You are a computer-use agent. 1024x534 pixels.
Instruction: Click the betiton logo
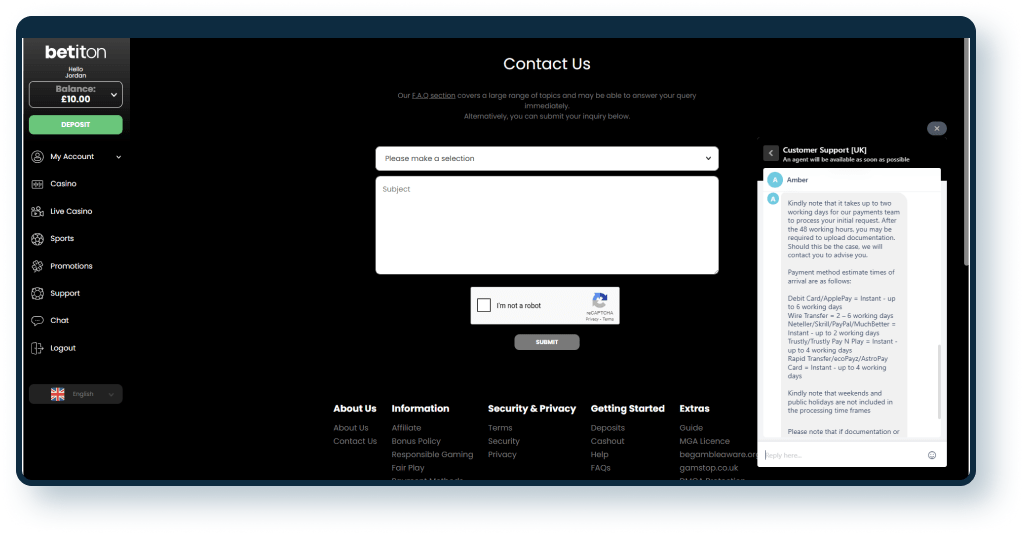75,52
